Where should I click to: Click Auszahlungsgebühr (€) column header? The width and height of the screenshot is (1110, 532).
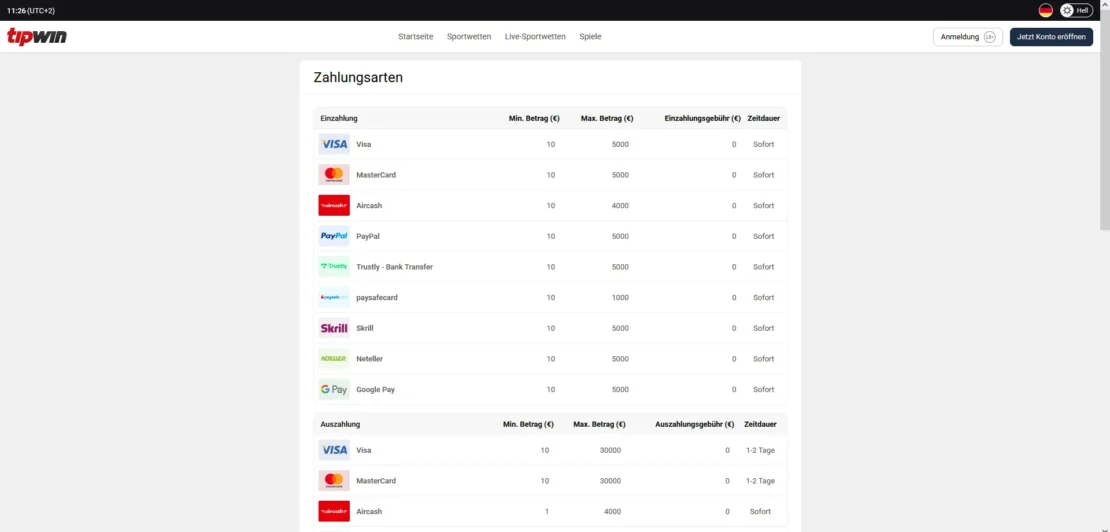coord(695,424)
